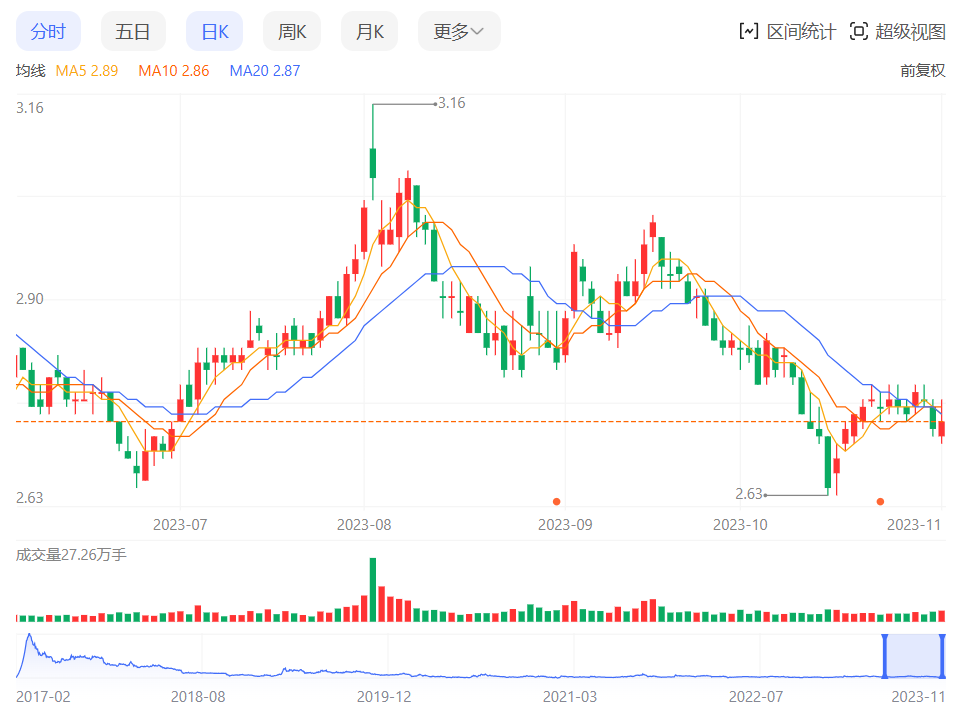Open the 区间统计 range statistics tool
Image resolution: width=967 pixels, height=710 pixels.
(787, 32)
